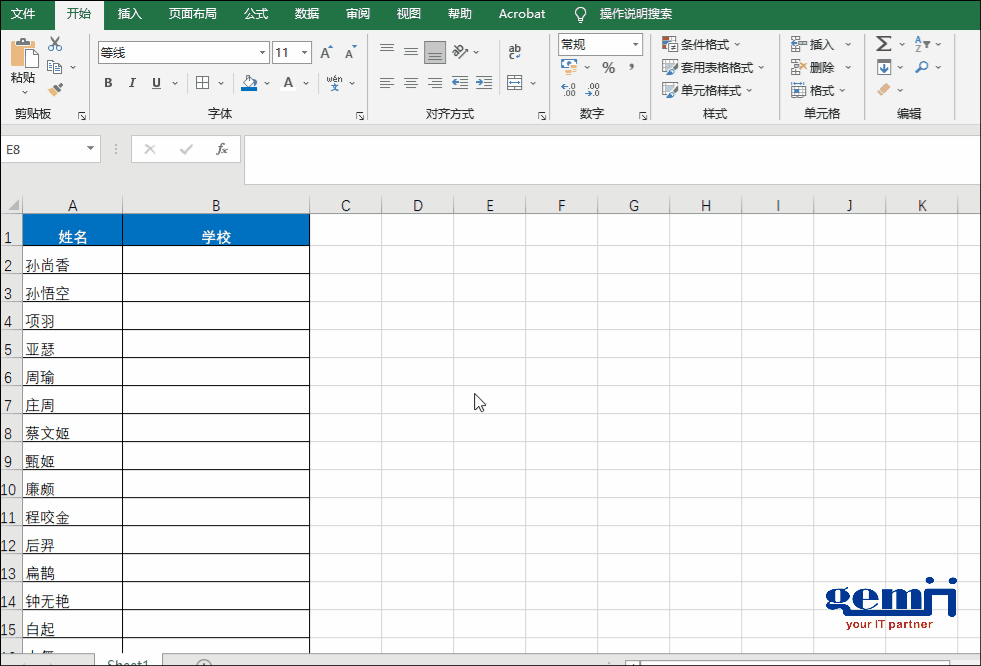Toggle Bold formatting
This screenshot has width=981, height=666.
click(x=108, y=83)
